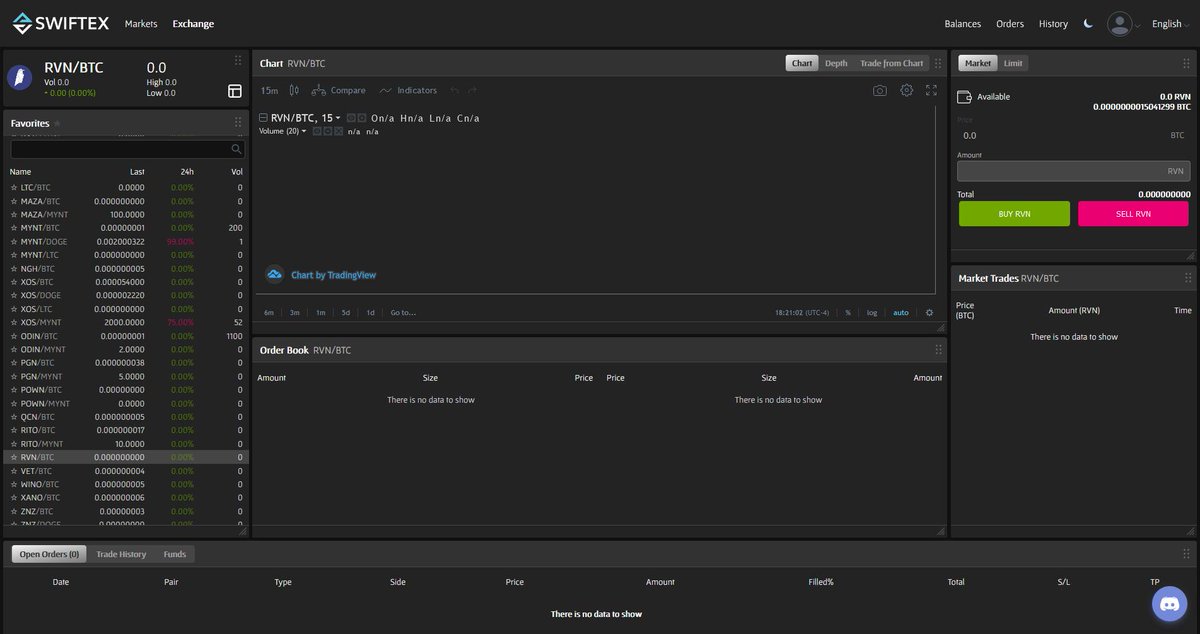Toggle Favorites star filter
Image resolution: width=1200 pixels, height=634 pixels.
click(x=57, y=123)
